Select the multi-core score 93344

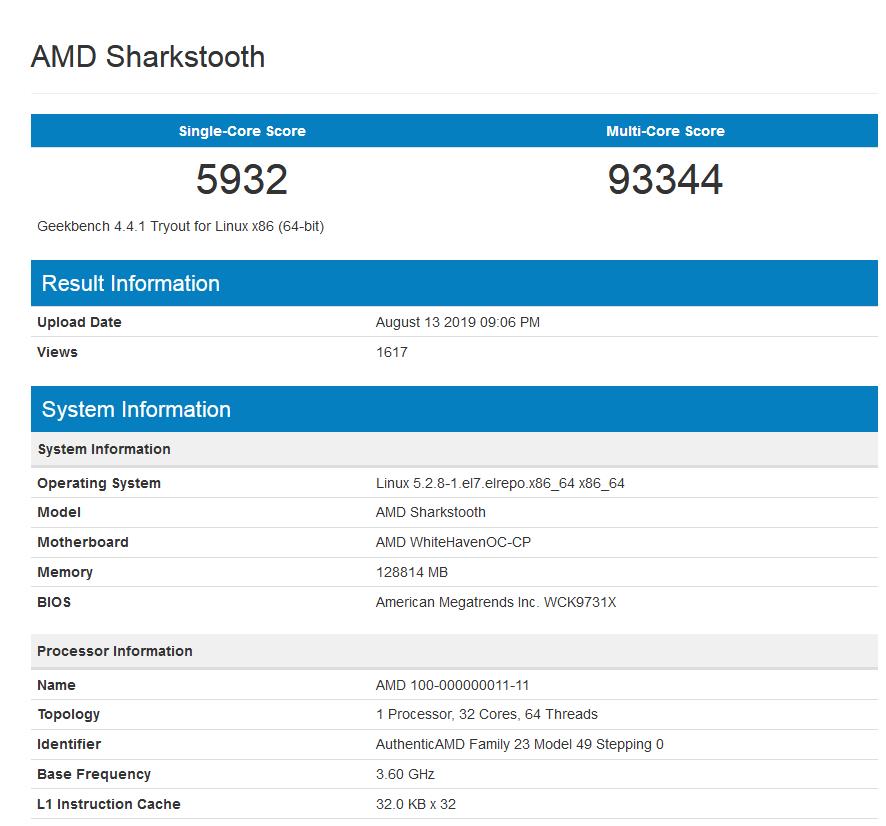[x=665, y=180]
